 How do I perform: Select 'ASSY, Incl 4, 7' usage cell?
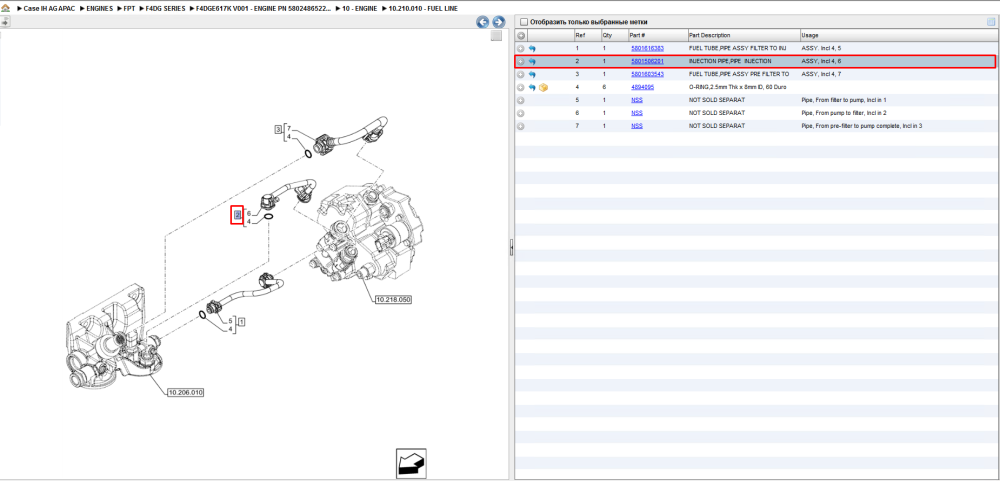point(822,75)
